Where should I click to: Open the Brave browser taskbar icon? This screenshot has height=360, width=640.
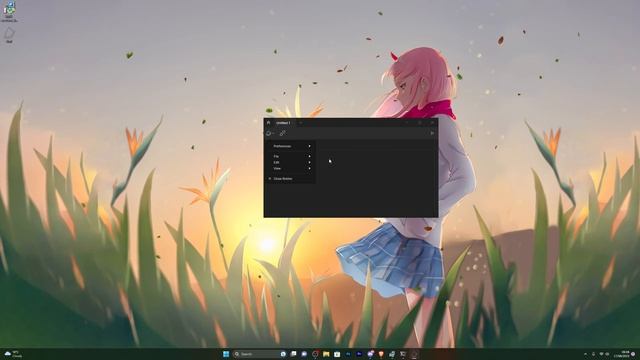pyautogui.click(x=381, y=354)
